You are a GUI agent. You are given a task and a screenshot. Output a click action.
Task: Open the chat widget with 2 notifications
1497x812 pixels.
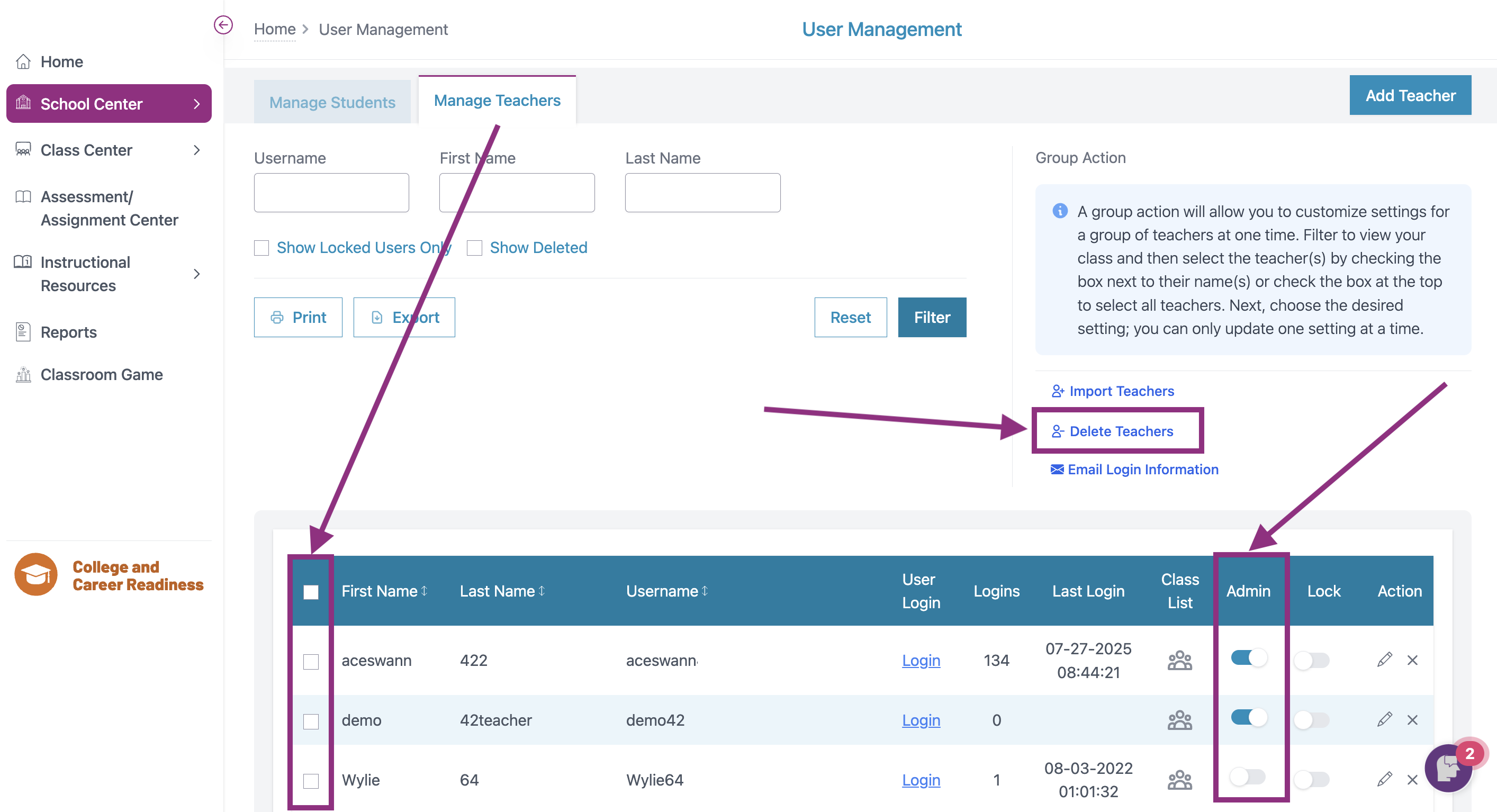[x=1449, y=769]
